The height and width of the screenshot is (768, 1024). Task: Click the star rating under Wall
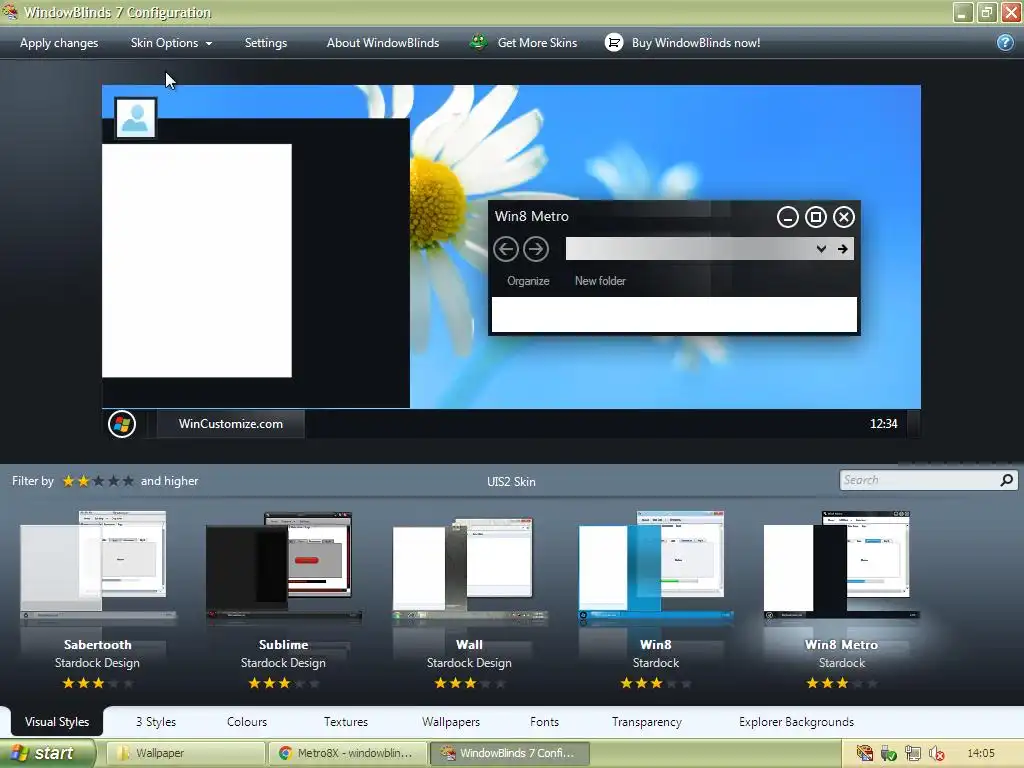pos(469,684)
